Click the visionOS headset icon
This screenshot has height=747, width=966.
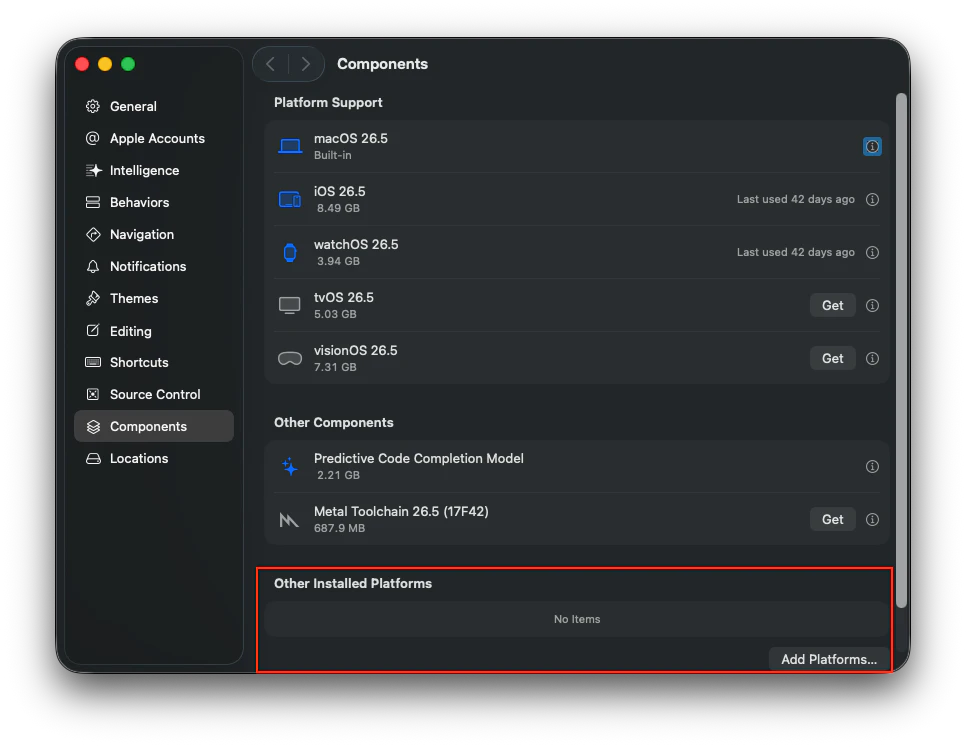click(x=290, y=358)
